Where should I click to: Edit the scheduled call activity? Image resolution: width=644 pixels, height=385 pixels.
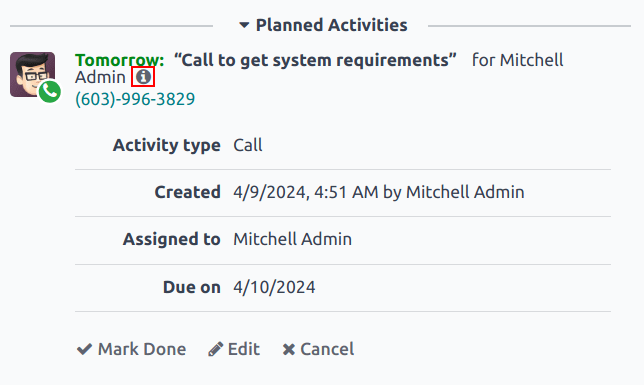pos(234,349)
